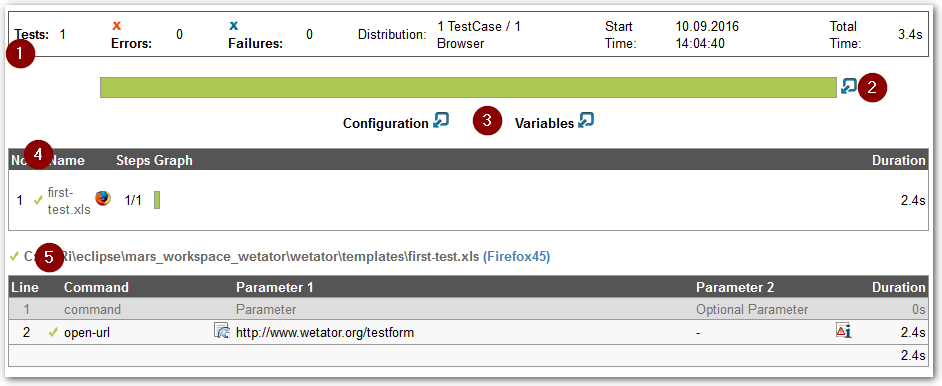Screen dimensions: 942x386
Task: Click the Configuration label
Action: (386, 124)
